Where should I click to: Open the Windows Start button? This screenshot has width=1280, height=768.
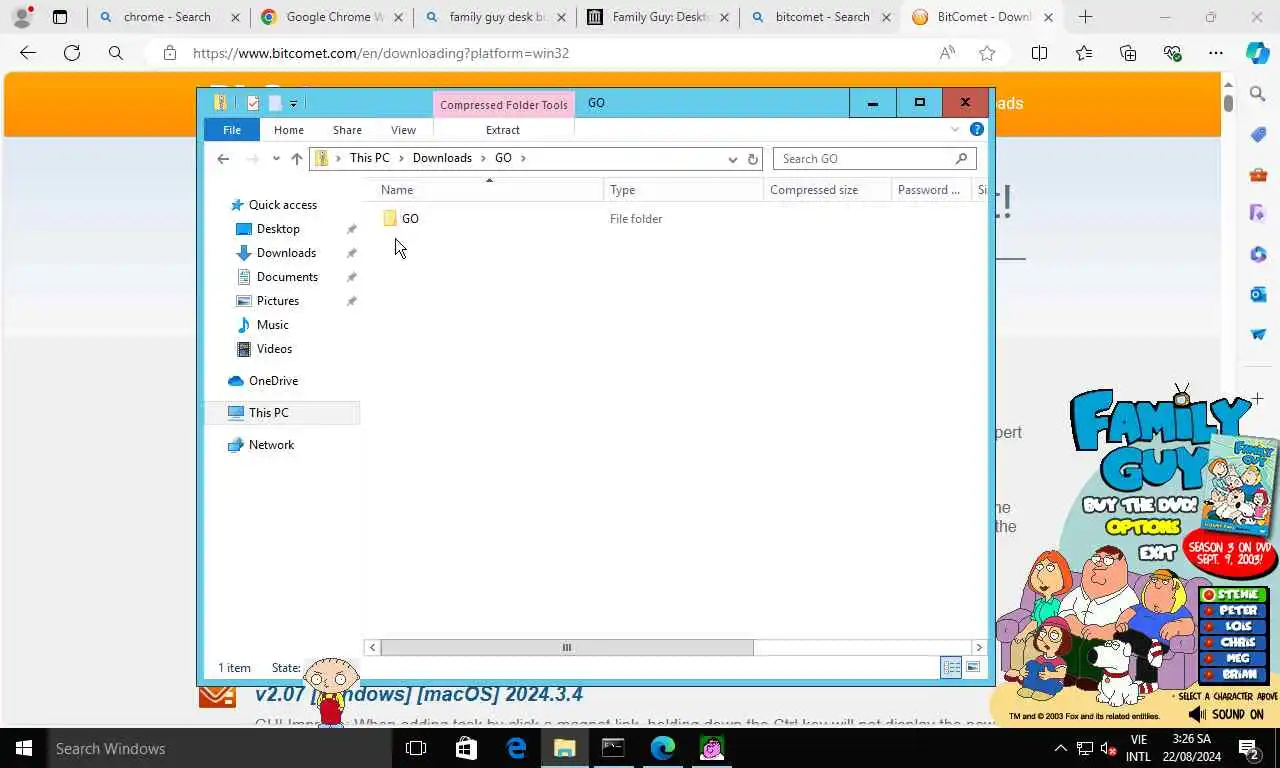coord(23,748)
